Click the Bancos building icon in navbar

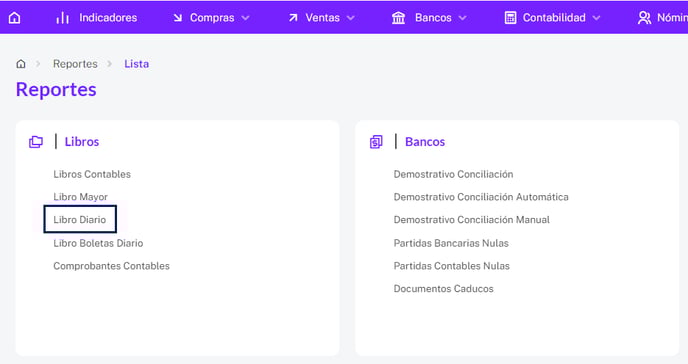pos(398,18)
